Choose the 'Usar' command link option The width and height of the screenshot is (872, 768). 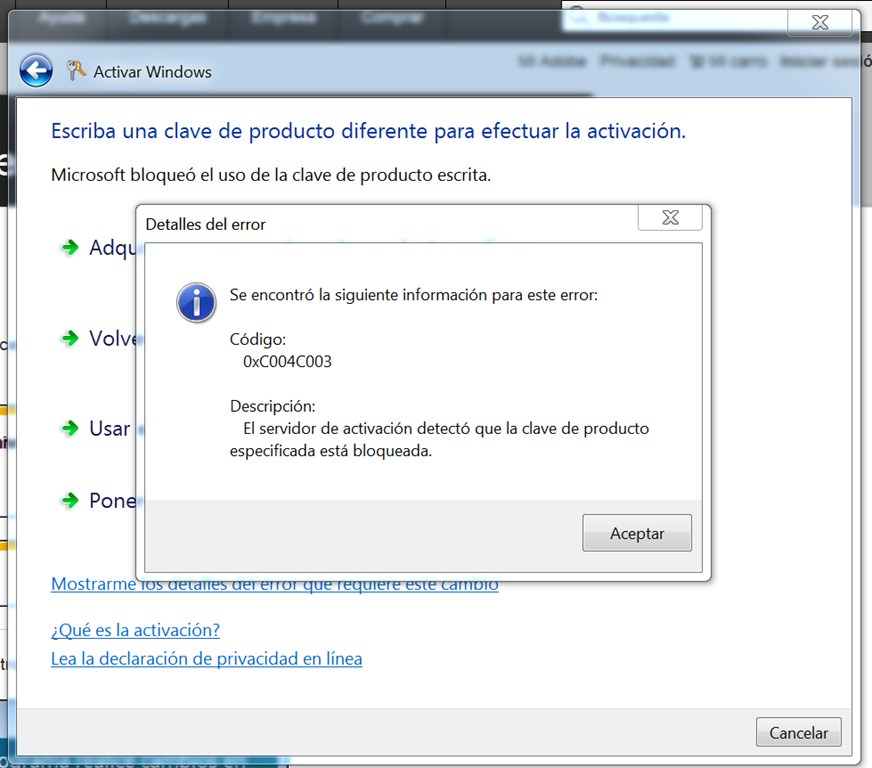(x=110, y=429)
